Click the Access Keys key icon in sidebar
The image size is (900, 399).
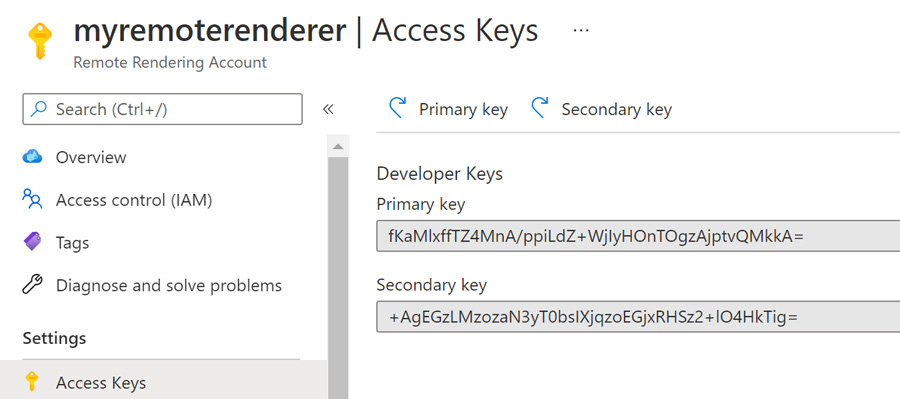click(x=32, y=382)
